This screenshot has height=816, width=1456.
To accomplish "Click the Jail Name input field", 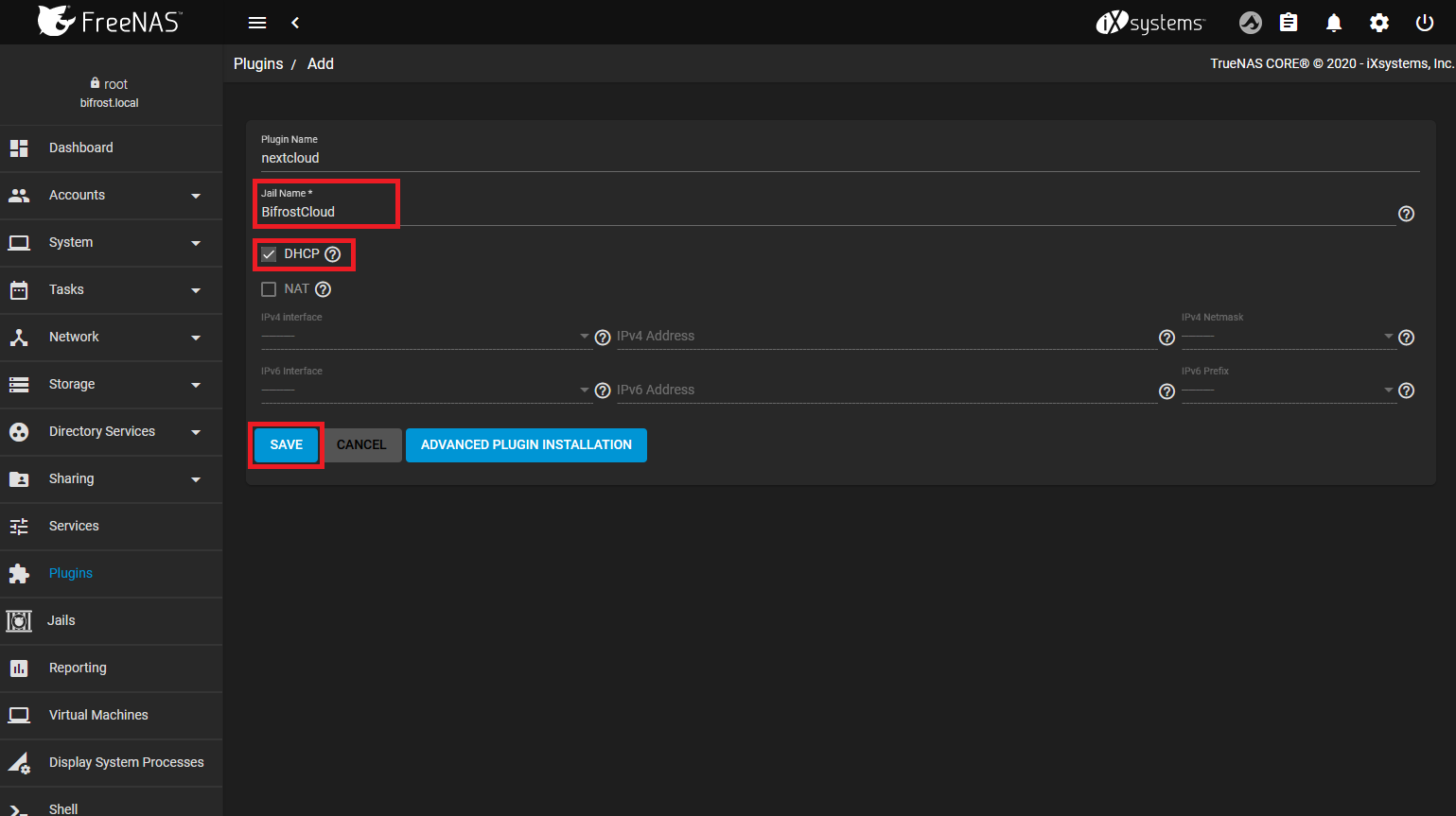I will pyautogui.click(x=828, y=212).
